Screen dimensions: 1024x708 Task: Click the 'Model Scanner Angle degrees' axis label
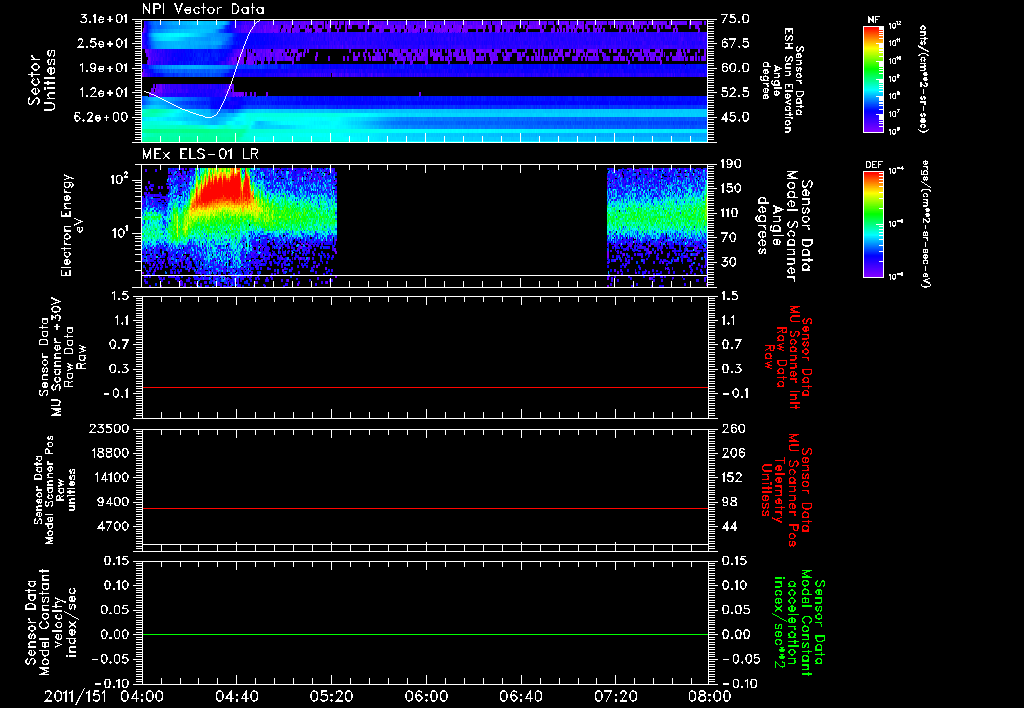(786, 225)
